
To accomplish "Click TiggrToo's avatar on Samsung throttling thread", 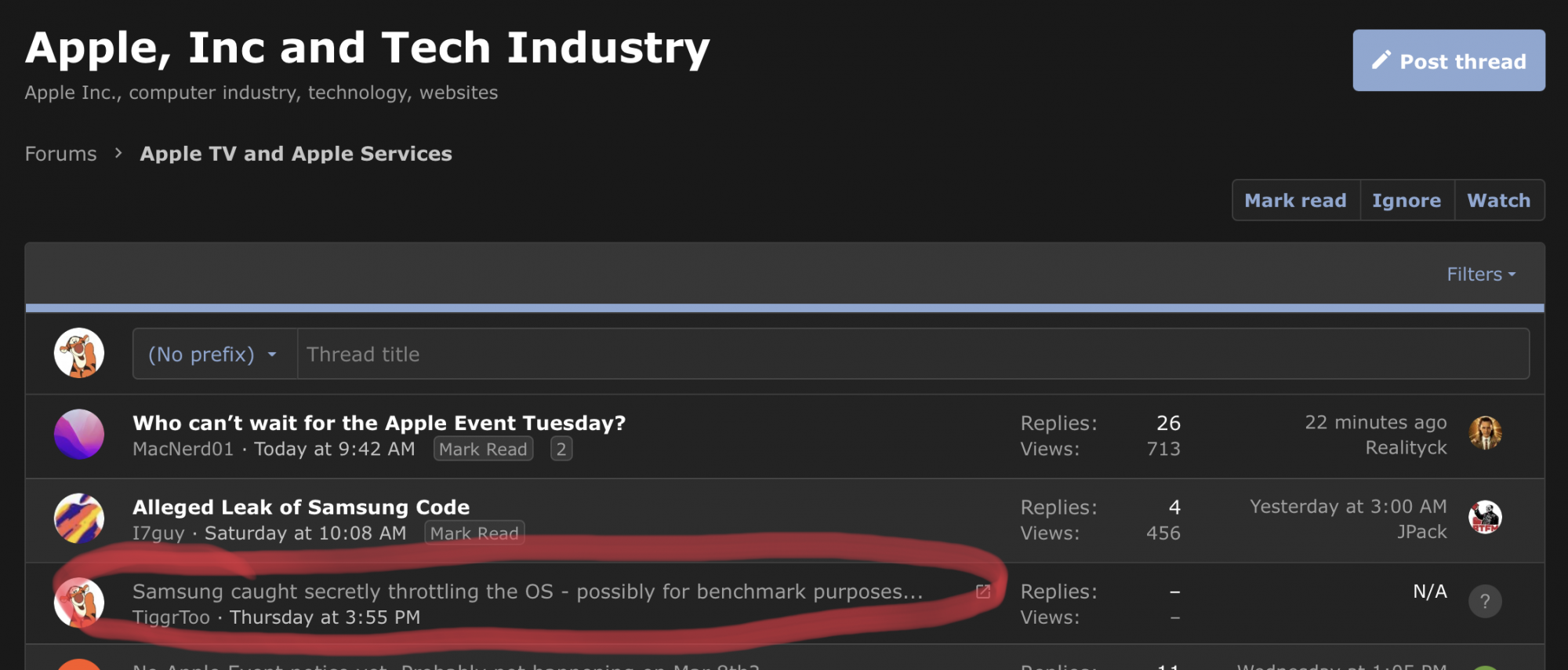I will coord(79,602).
